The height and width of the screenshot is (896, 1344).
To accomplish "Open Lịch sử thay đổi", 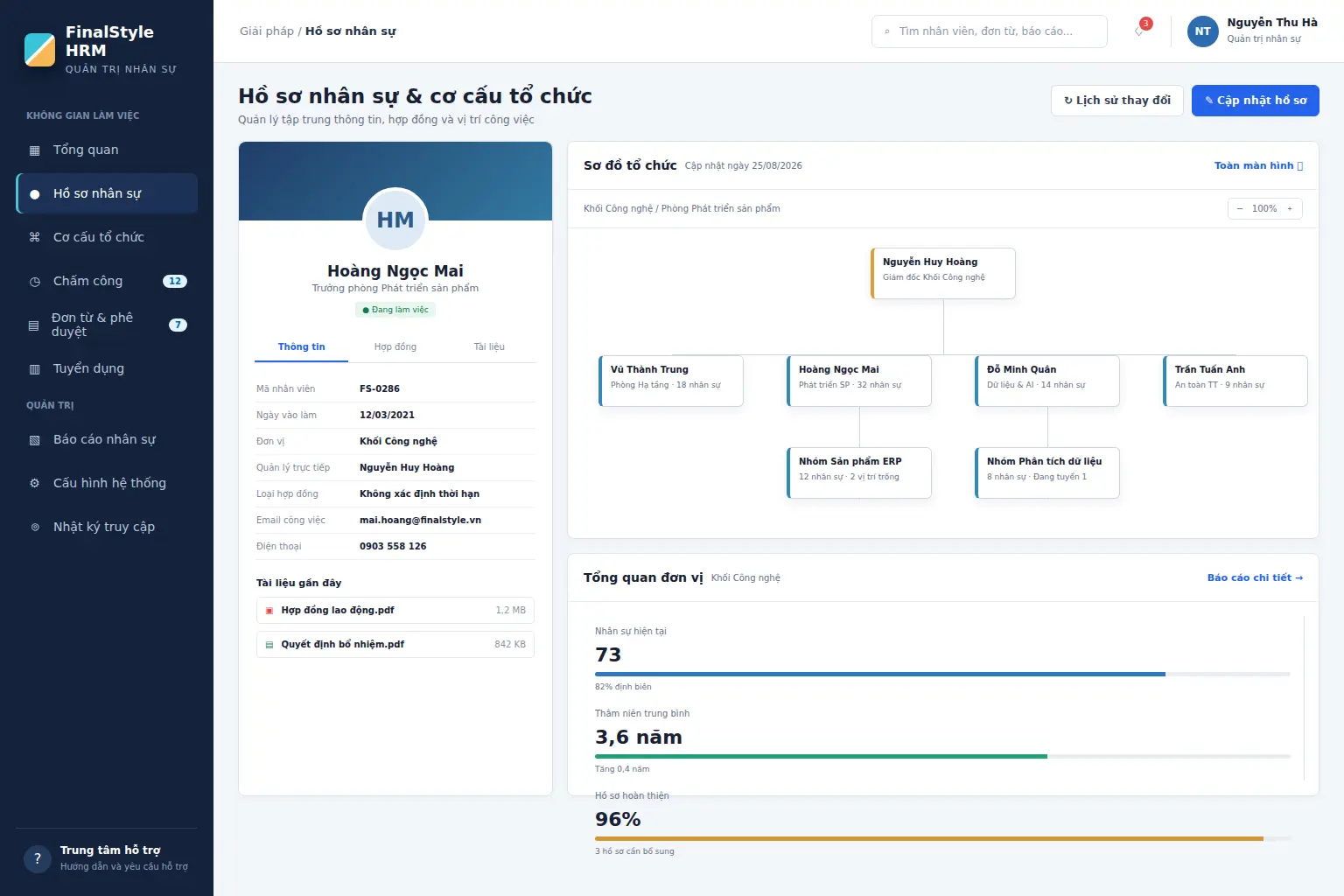I will (x=1117, y=101).
